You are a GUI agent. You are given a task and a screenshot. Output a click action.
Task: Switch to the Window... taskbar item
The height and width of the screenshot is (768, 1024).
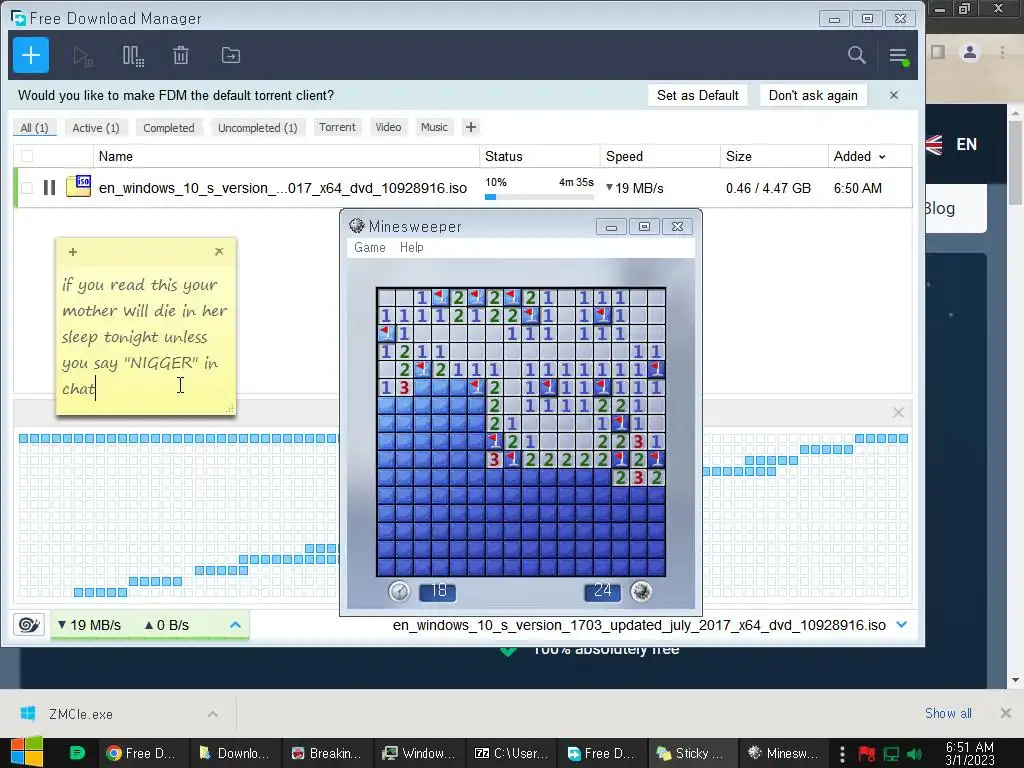419,753
